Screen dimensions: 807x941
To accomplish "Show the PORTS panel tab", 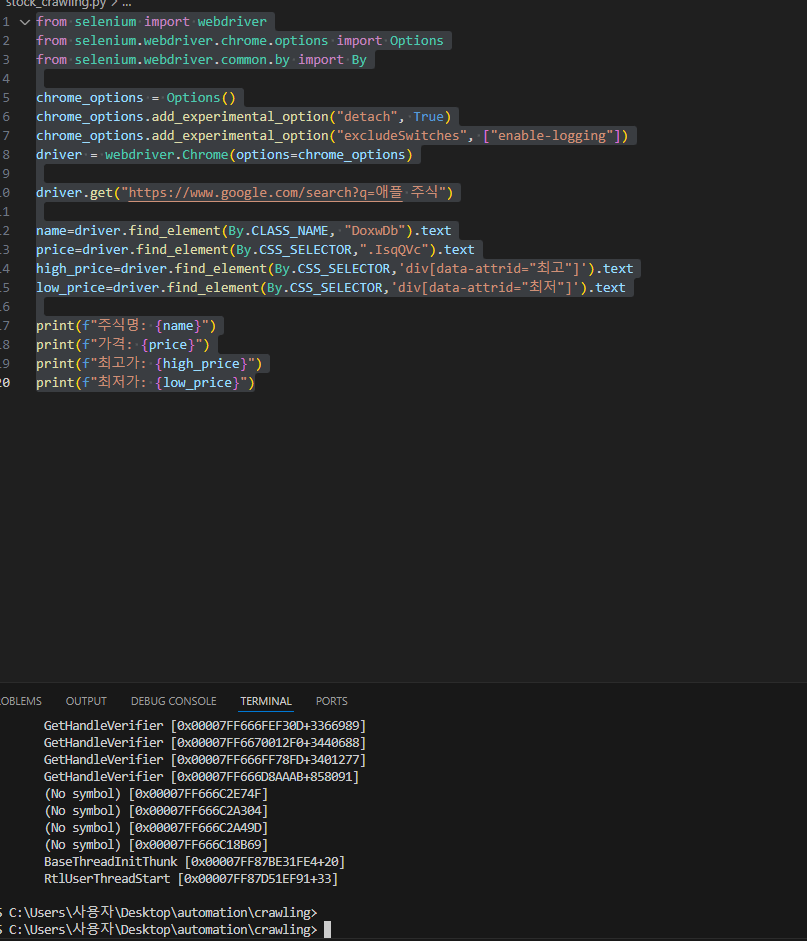I will coord(331,701).
